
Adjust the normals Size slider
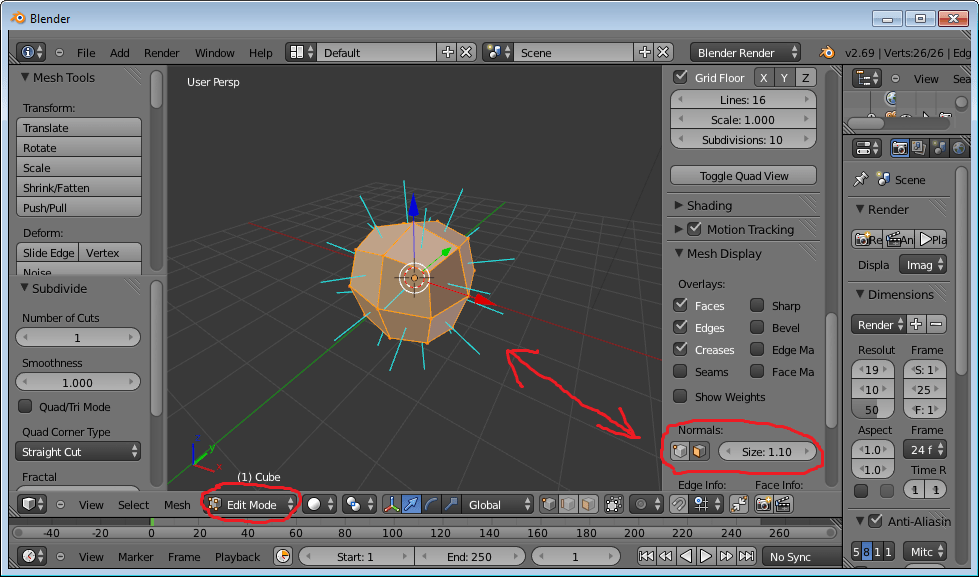point(767,451)
